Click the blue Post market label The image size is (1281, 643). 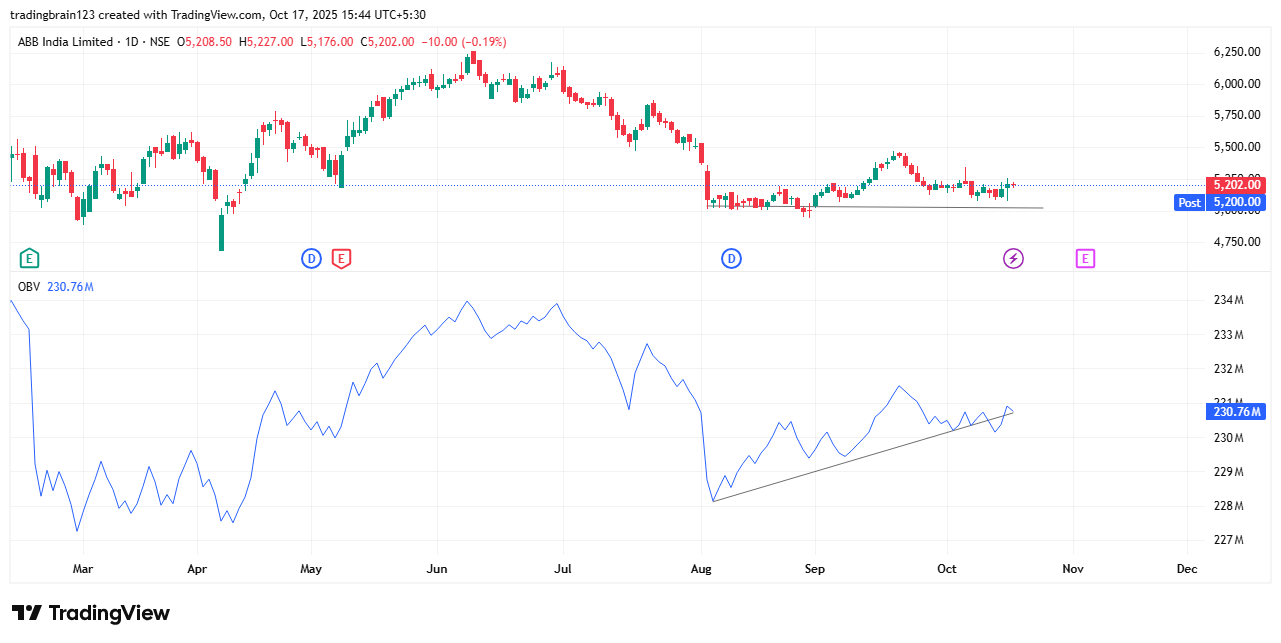coord(1189,202)
